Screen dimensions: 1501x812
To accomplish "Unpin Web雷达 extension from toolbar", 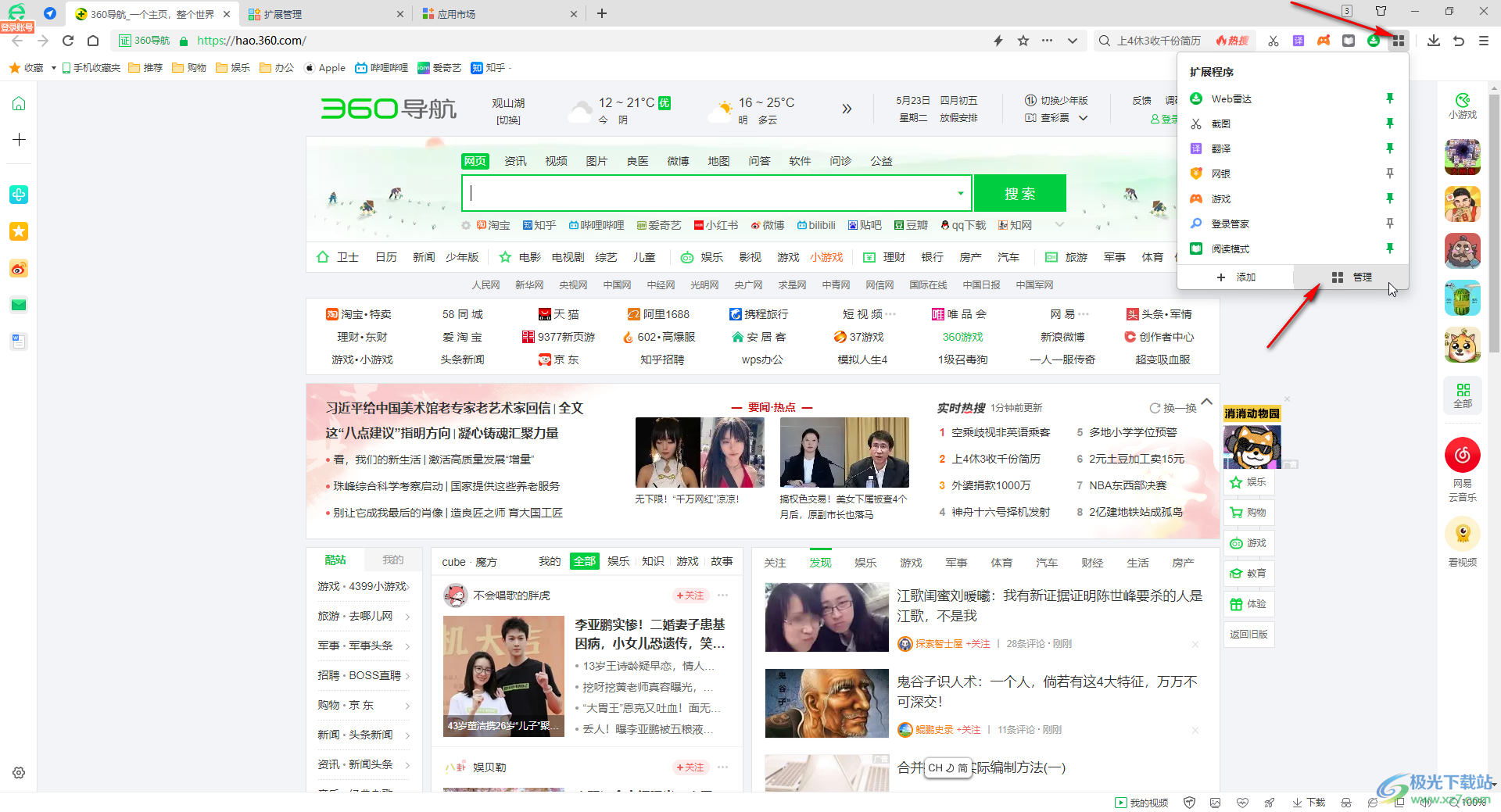I will [x=1390, y=98].
